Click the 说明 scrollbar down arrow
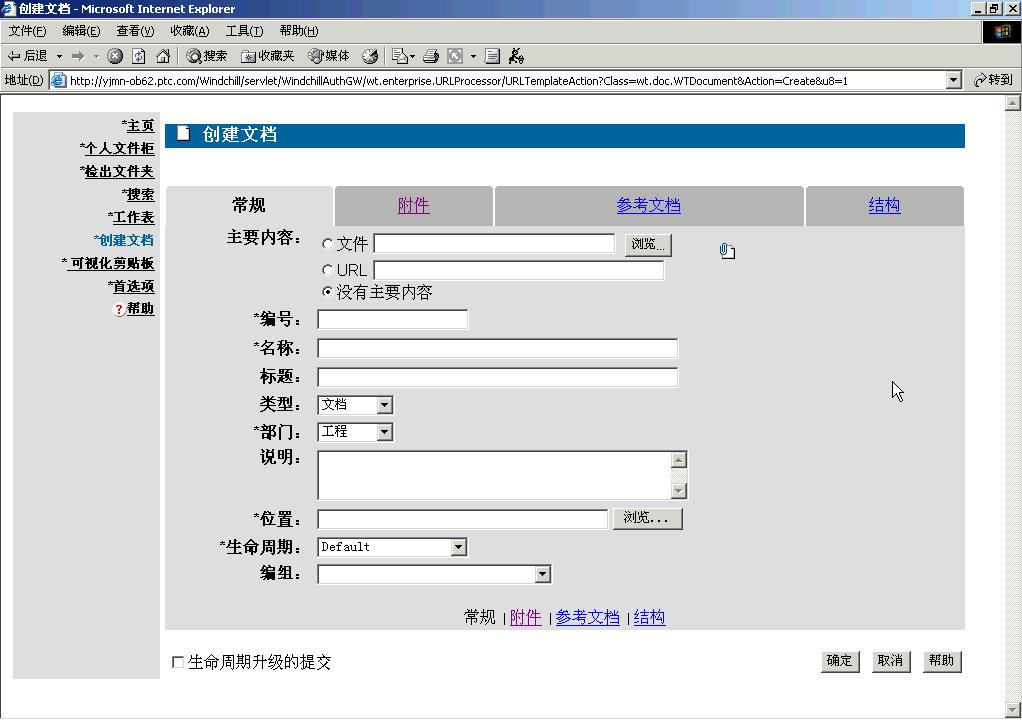 coord(679,491)
